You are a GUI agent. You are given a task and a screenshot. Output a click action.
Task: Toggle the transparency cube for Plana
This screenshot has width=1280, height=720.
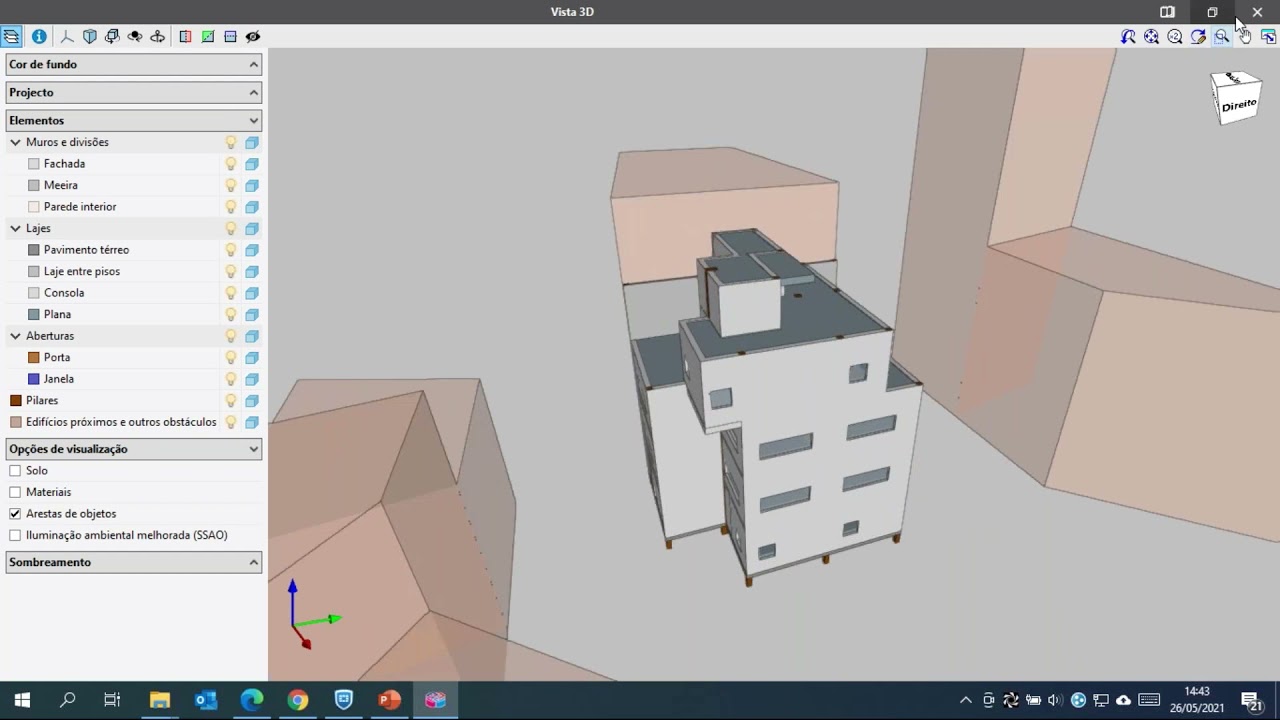pos(252,314)
